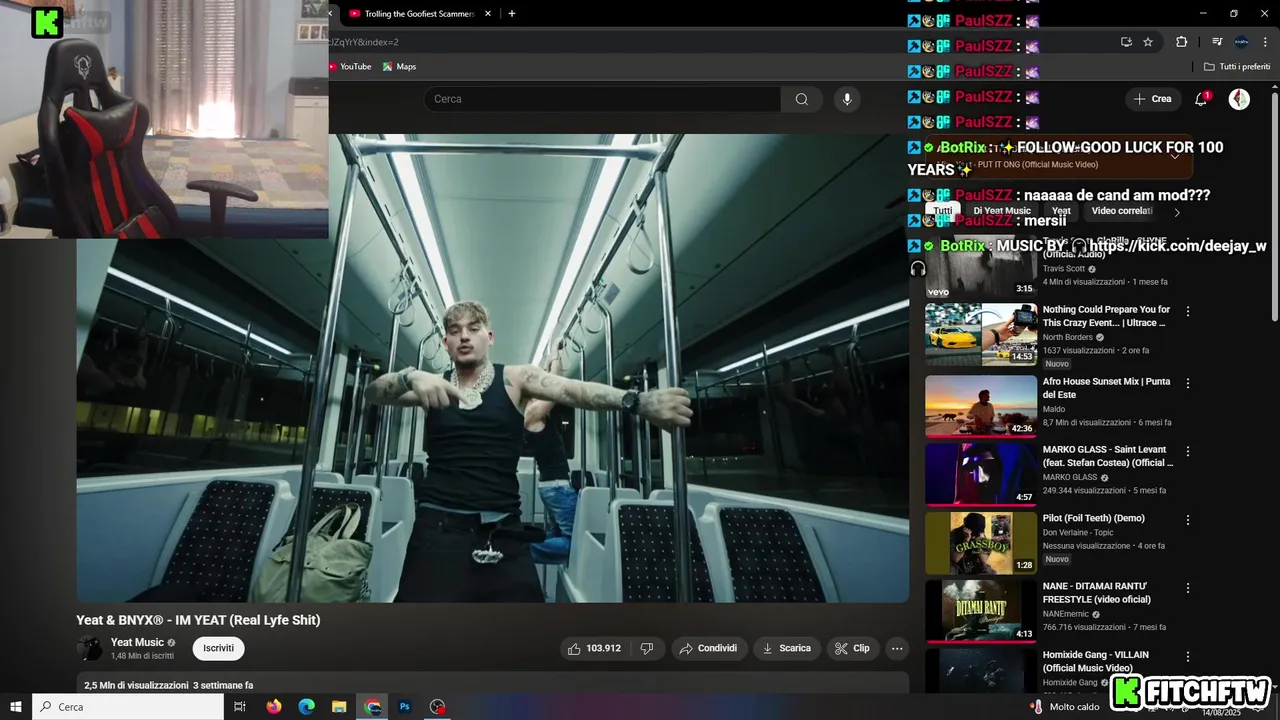Open Chrome media controls icon
The height and width of the screenshot is (720, 1280).
1217,42
